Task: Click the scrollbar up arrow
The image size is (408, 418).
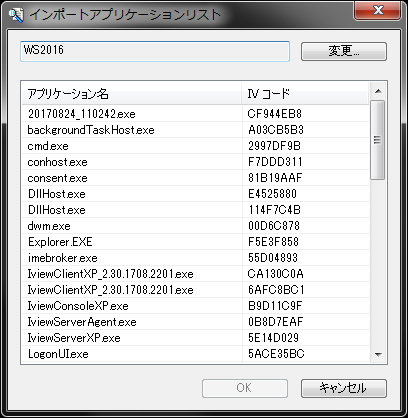Action: [x=378, y=91]
